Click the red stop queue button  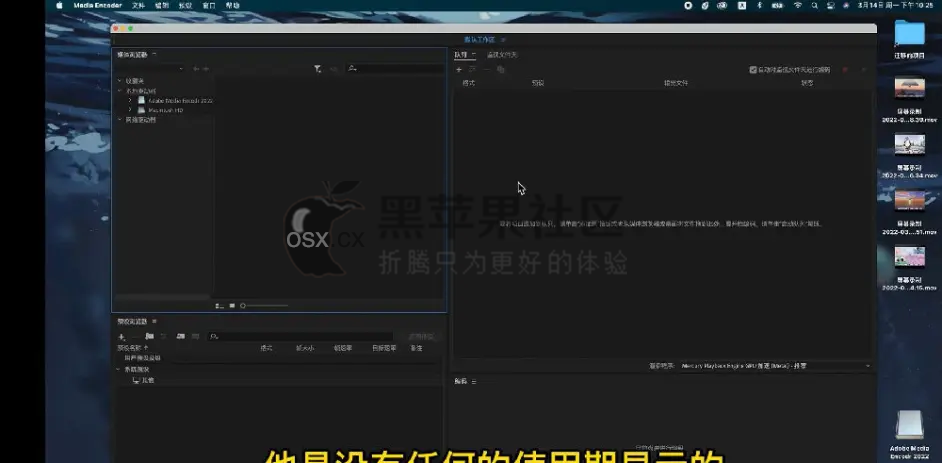click(x=845, y=70)
